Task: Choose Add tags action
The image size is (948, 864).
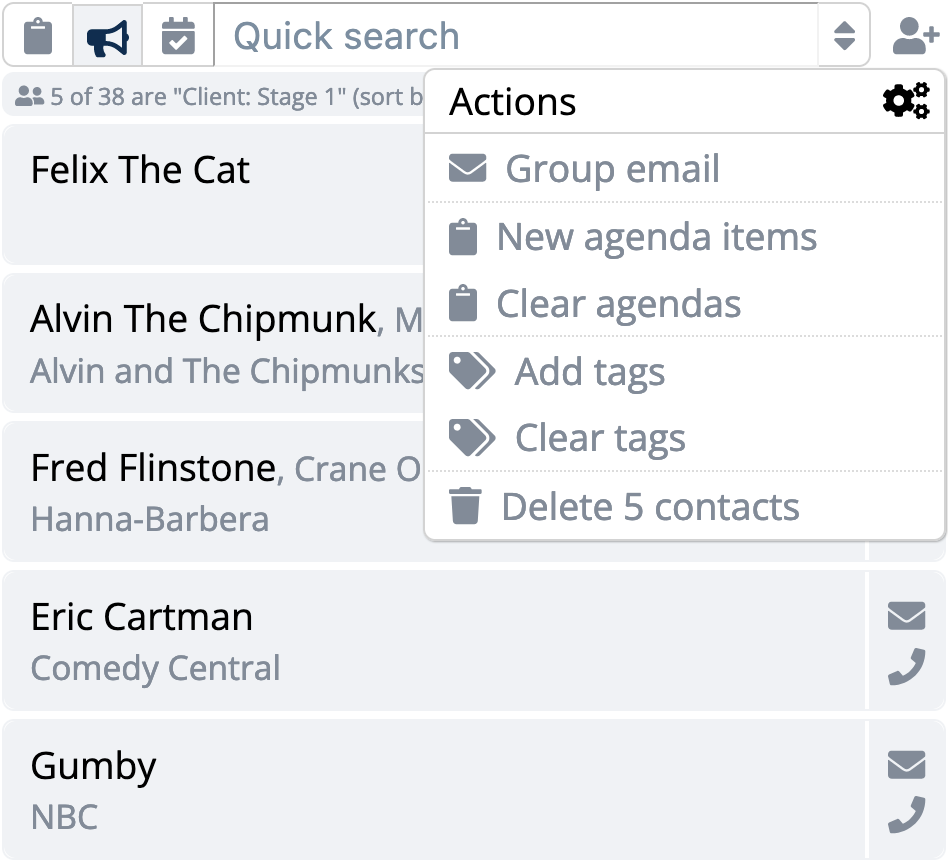Action: [684, 371]
